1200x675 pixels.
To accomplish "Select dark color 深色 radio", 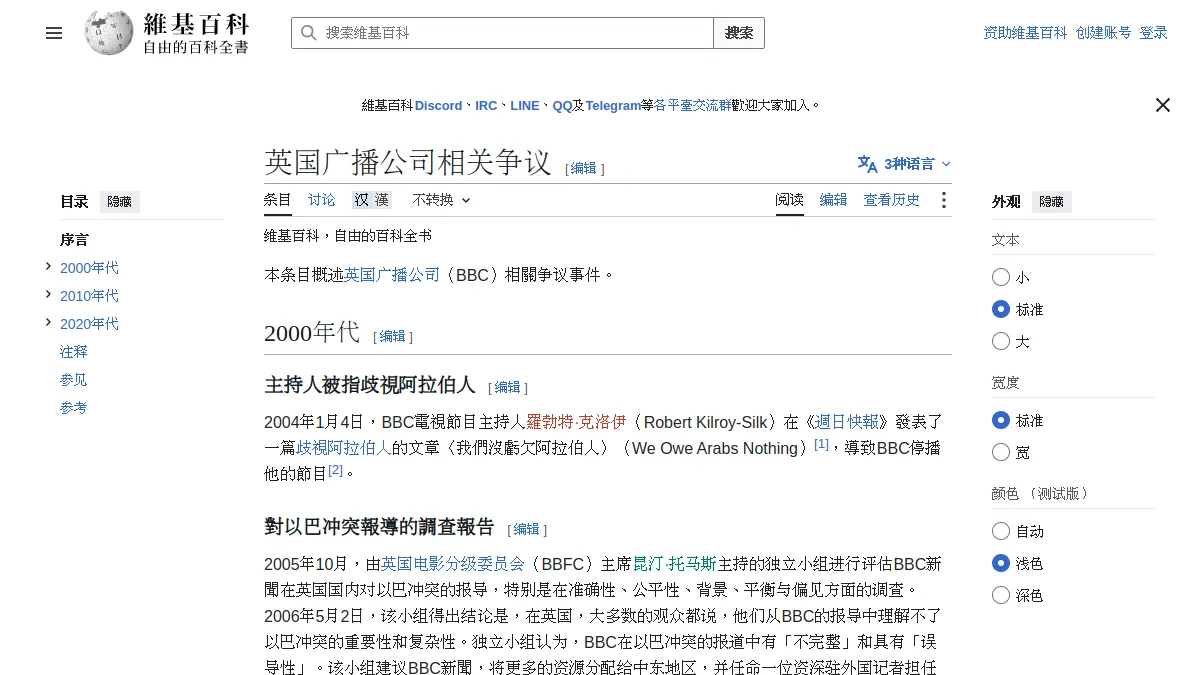I will 1001,595.
